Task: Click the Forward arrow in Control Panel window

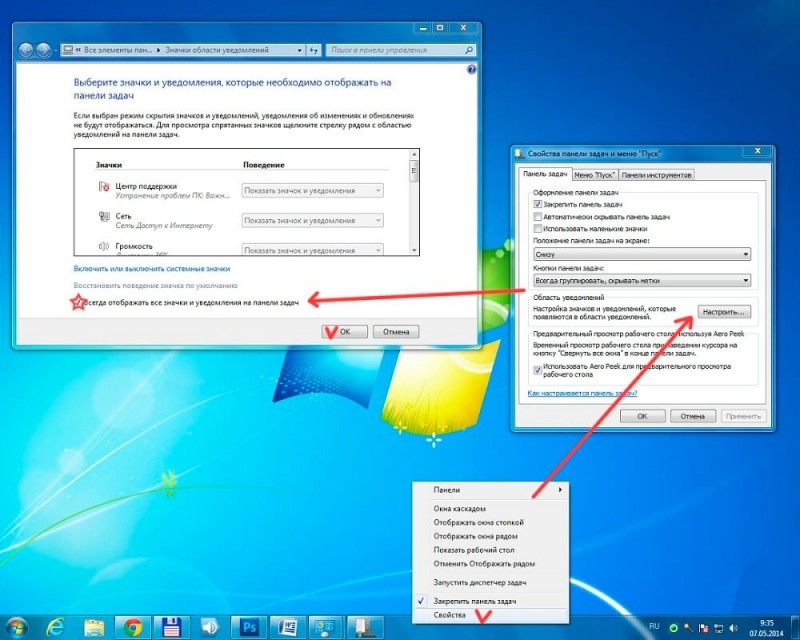Action: coord(43,50)
